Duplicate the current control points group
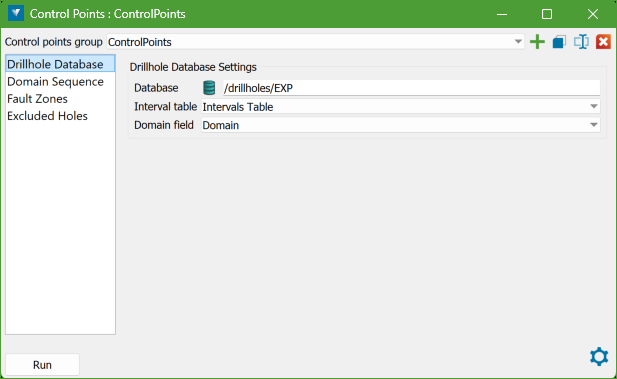 pyautogui.click(x=559, y=42)
